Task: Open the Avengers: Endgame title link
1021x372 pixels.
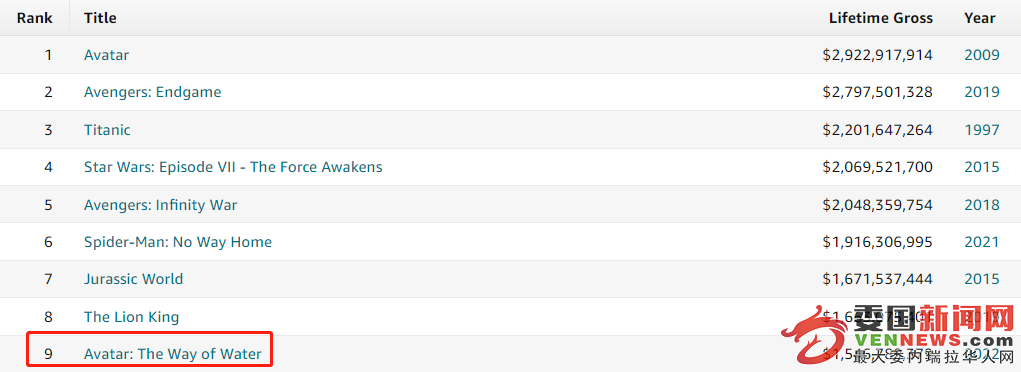Action: pyautogui.click(x=152, y=92)
